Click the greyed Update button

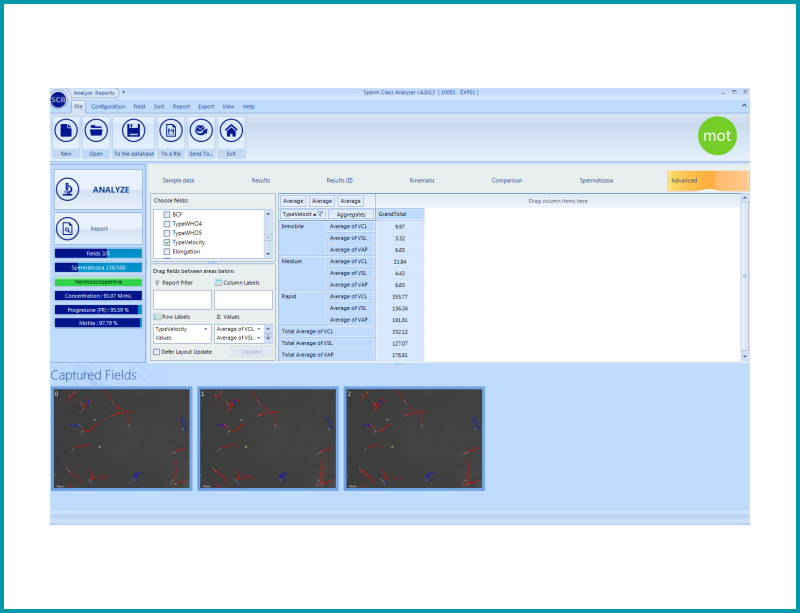(x=252, y=352)
